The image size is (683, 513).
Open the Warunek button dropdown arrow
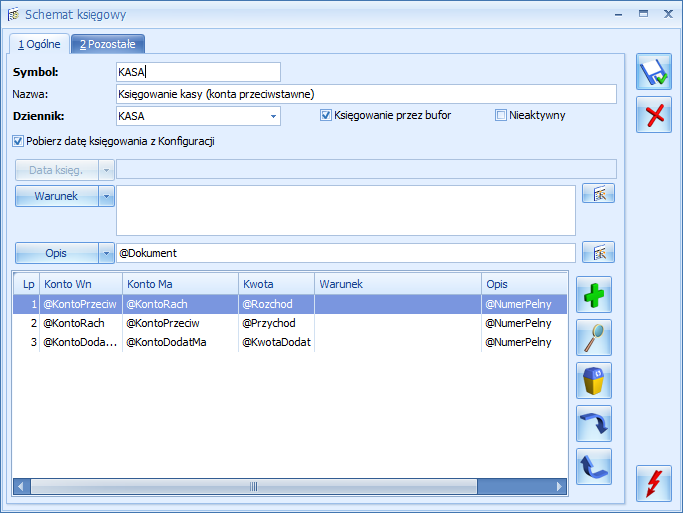coord(106,196)
